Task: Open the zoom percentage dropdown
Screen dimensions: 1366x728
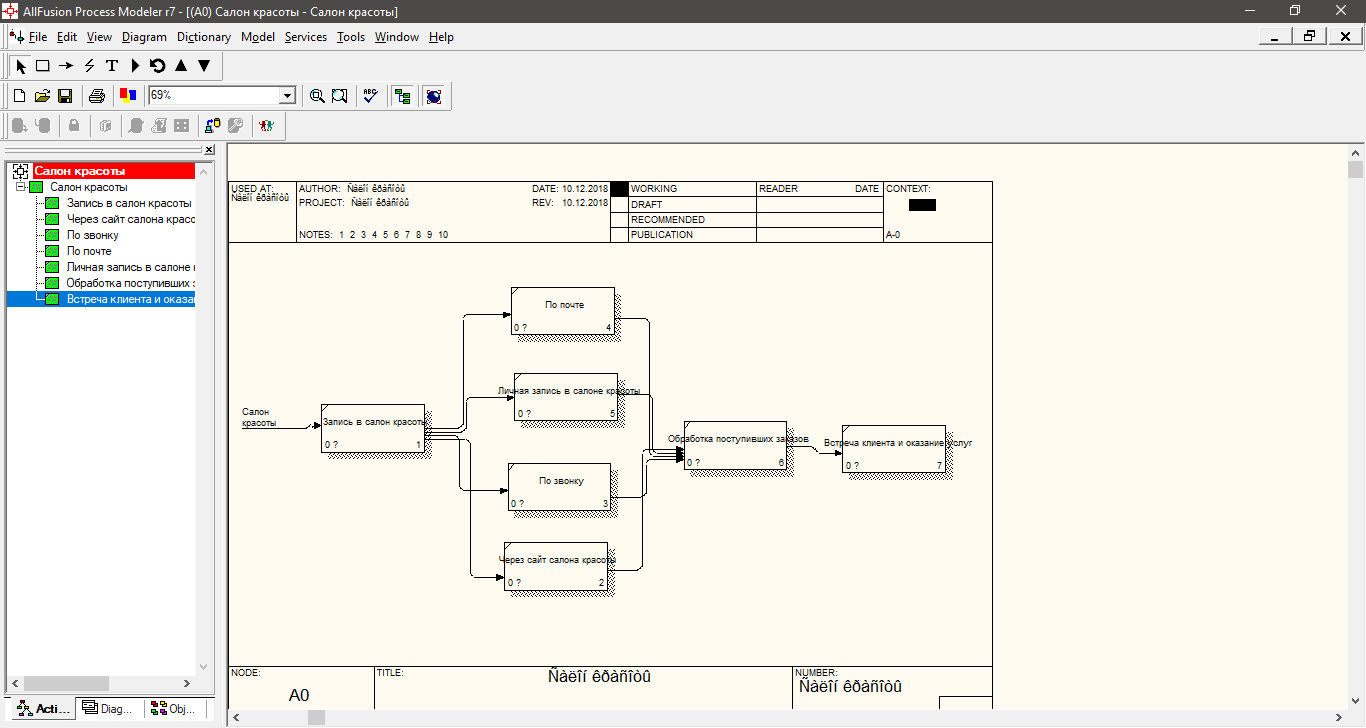Action: click(288, 96)
